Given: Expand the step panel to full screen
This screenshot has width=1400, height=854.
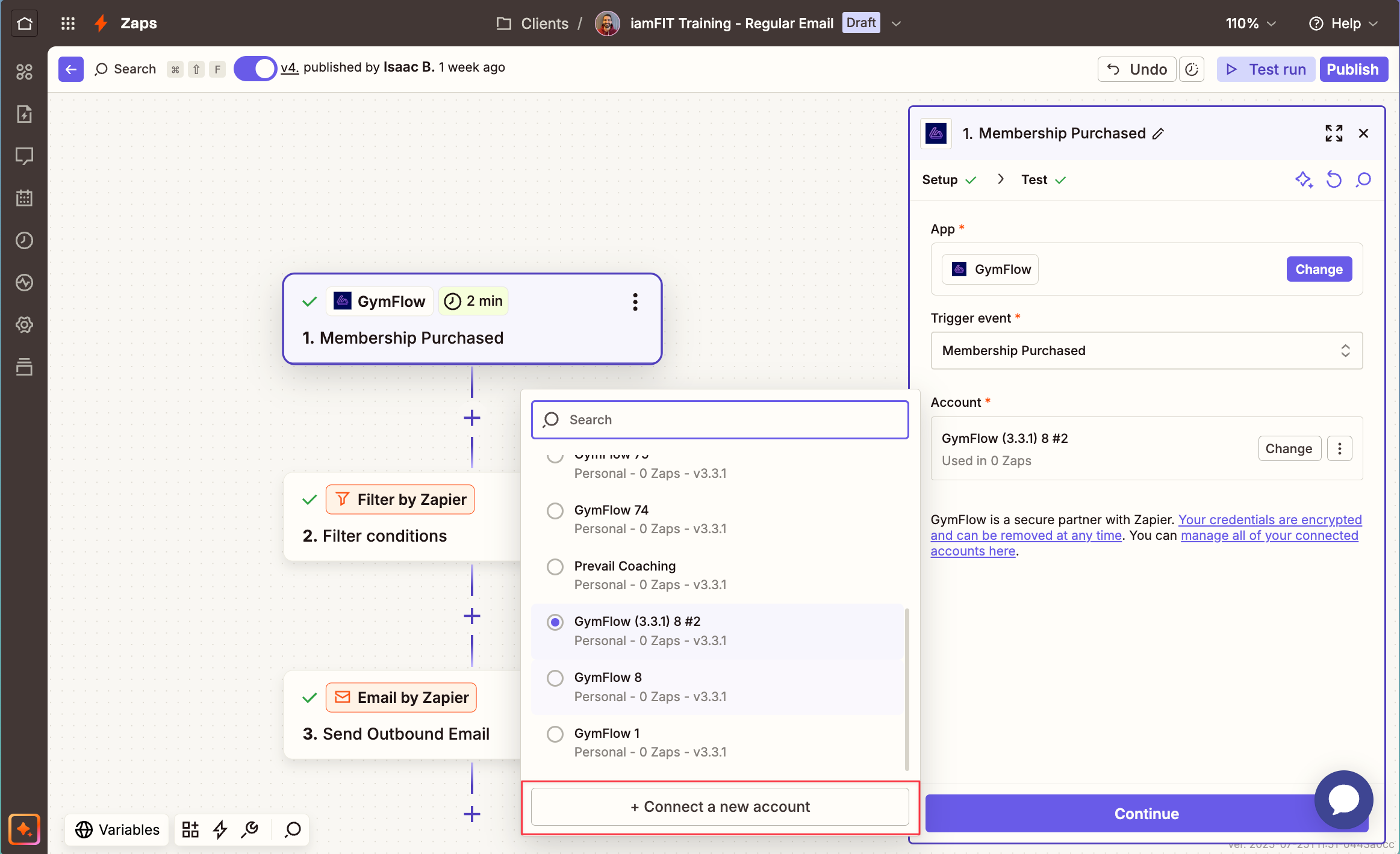Looking at the screenshot, I should [x=1334, y=133].
